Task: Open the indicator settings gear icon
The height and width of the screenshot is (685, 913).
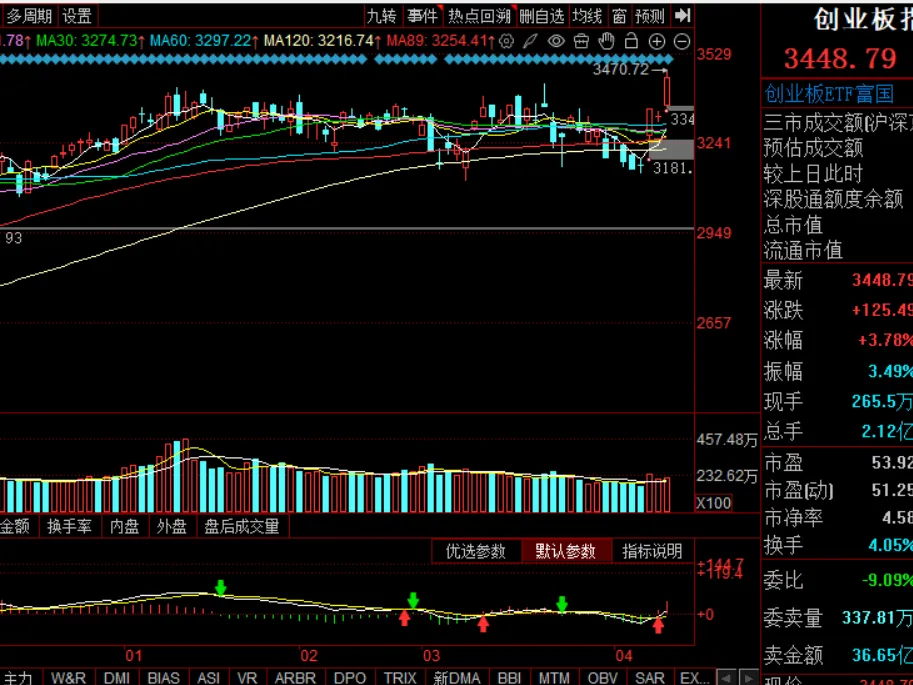Action: click(507, 41)
